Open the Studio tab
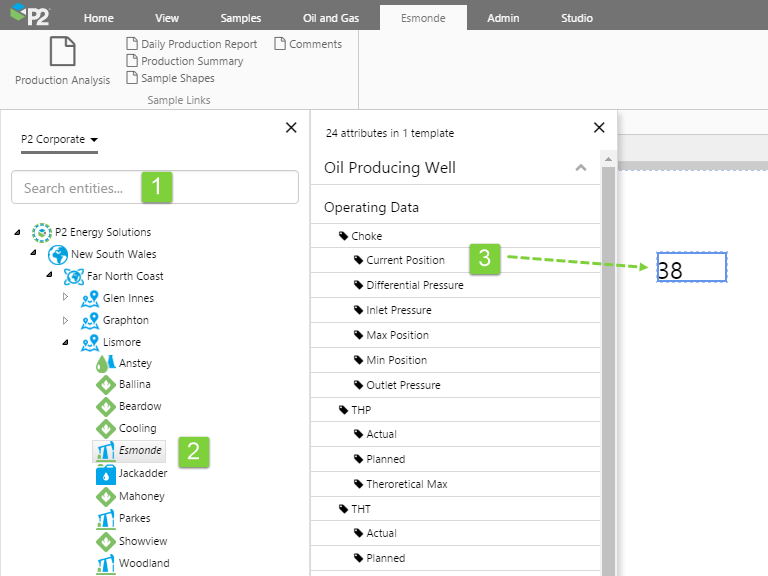 (x=576, y=18)
